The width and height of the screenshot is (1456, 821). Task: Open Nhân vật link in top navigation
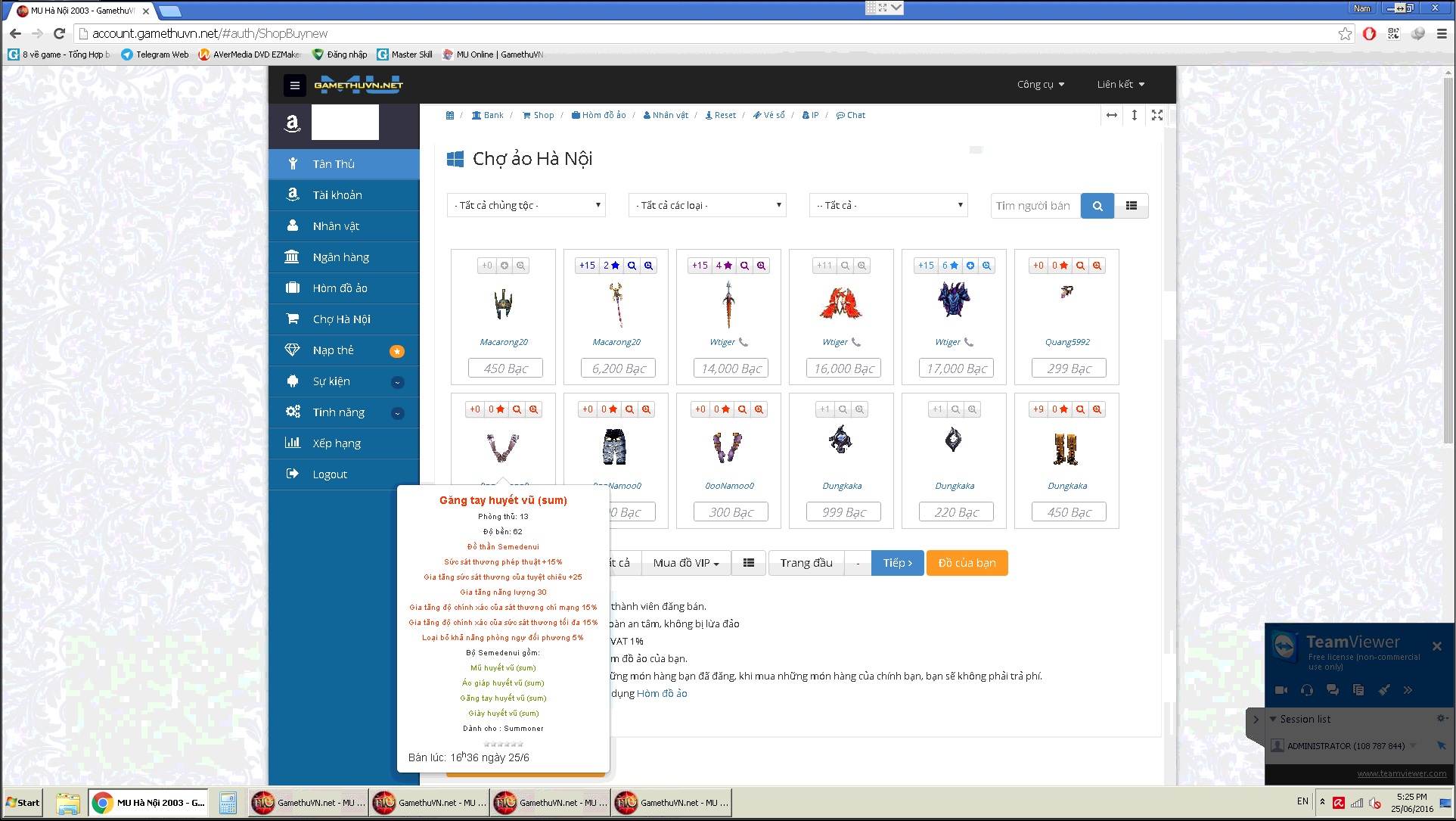[666, 115]
